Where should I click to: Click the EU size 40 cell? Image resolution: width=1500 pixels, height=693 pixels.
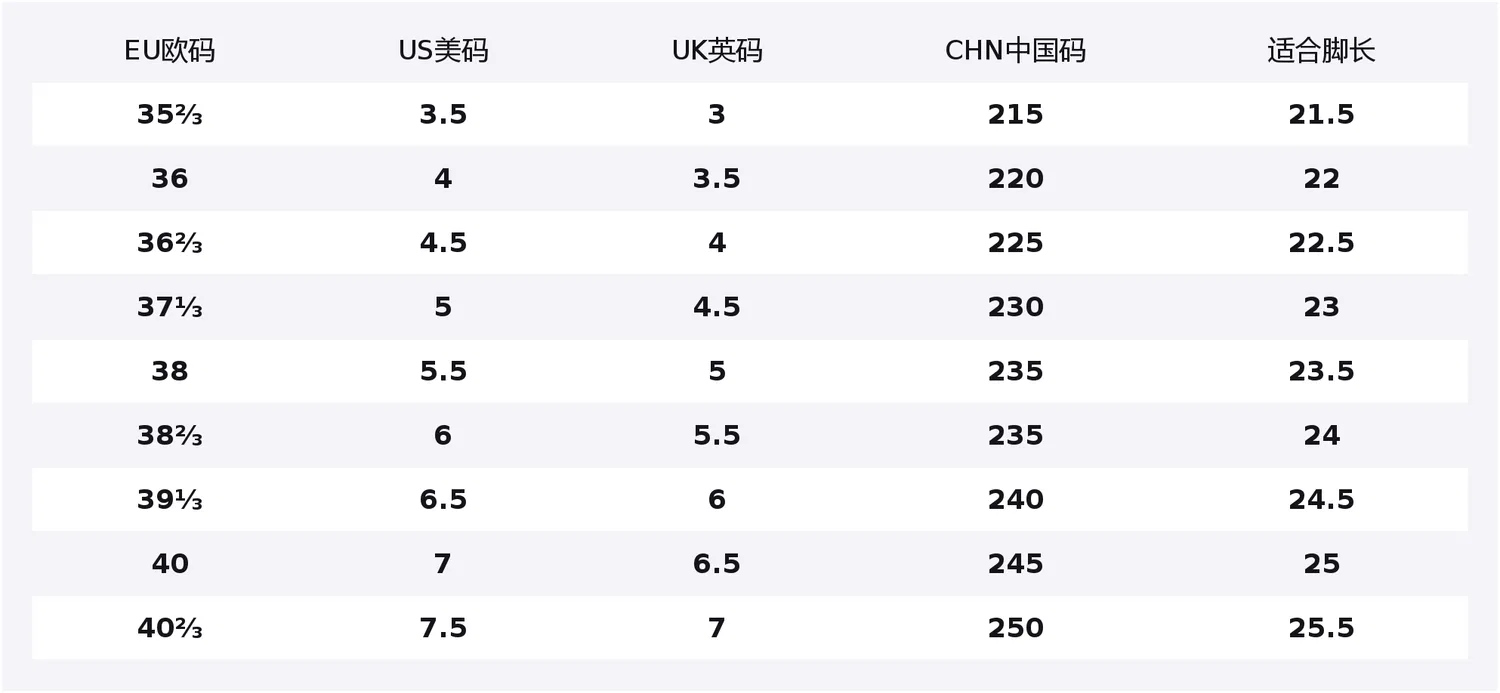click(170, 564)
